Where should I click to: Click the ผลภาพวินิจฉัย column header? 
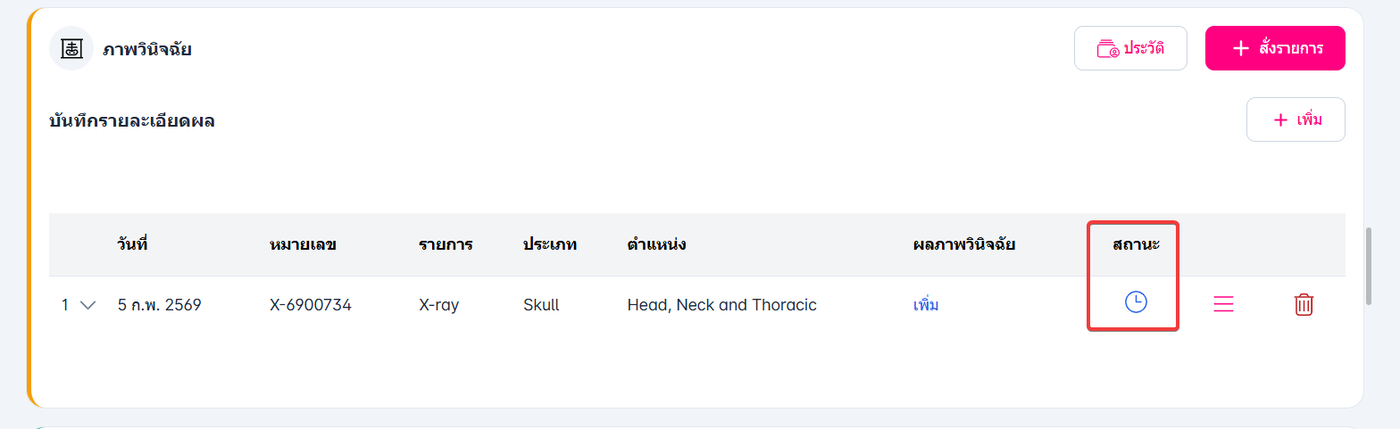(x=964, y=245)
